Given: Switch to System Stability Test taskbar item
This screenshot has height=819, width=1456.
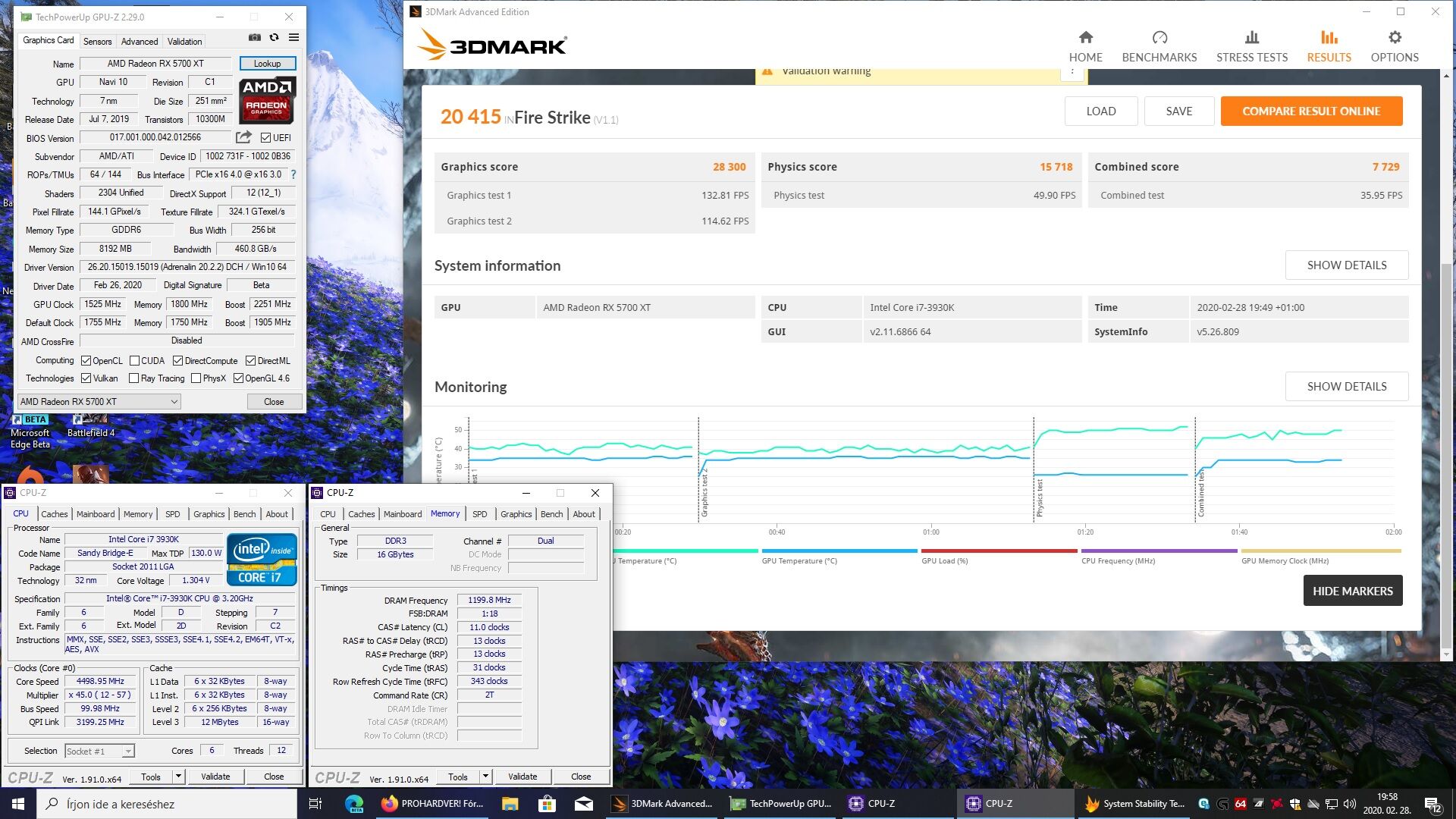Looking at the screenshot, I should 1134,804.
